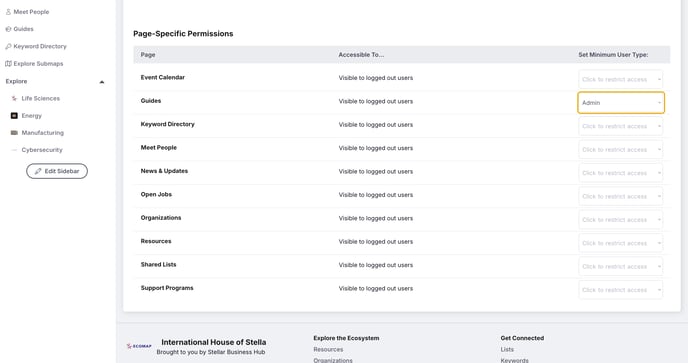Viewport: 688px width, 363px height.
Task: Click the Edit Sidebar button
Action: 57,171
